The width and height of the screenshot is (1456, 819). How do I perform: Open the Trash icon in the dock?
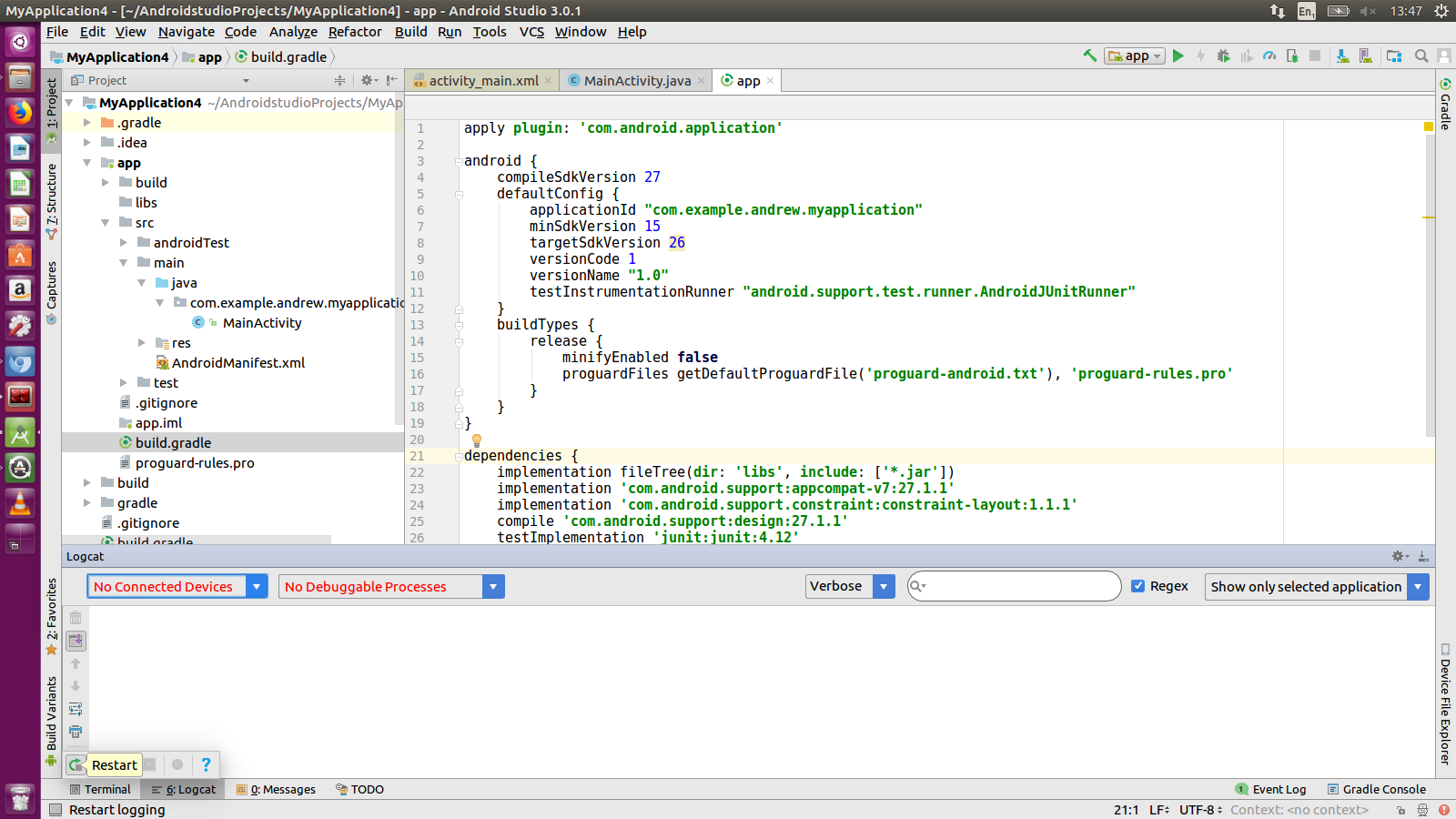pyautogui.click(x=20, y=799)
